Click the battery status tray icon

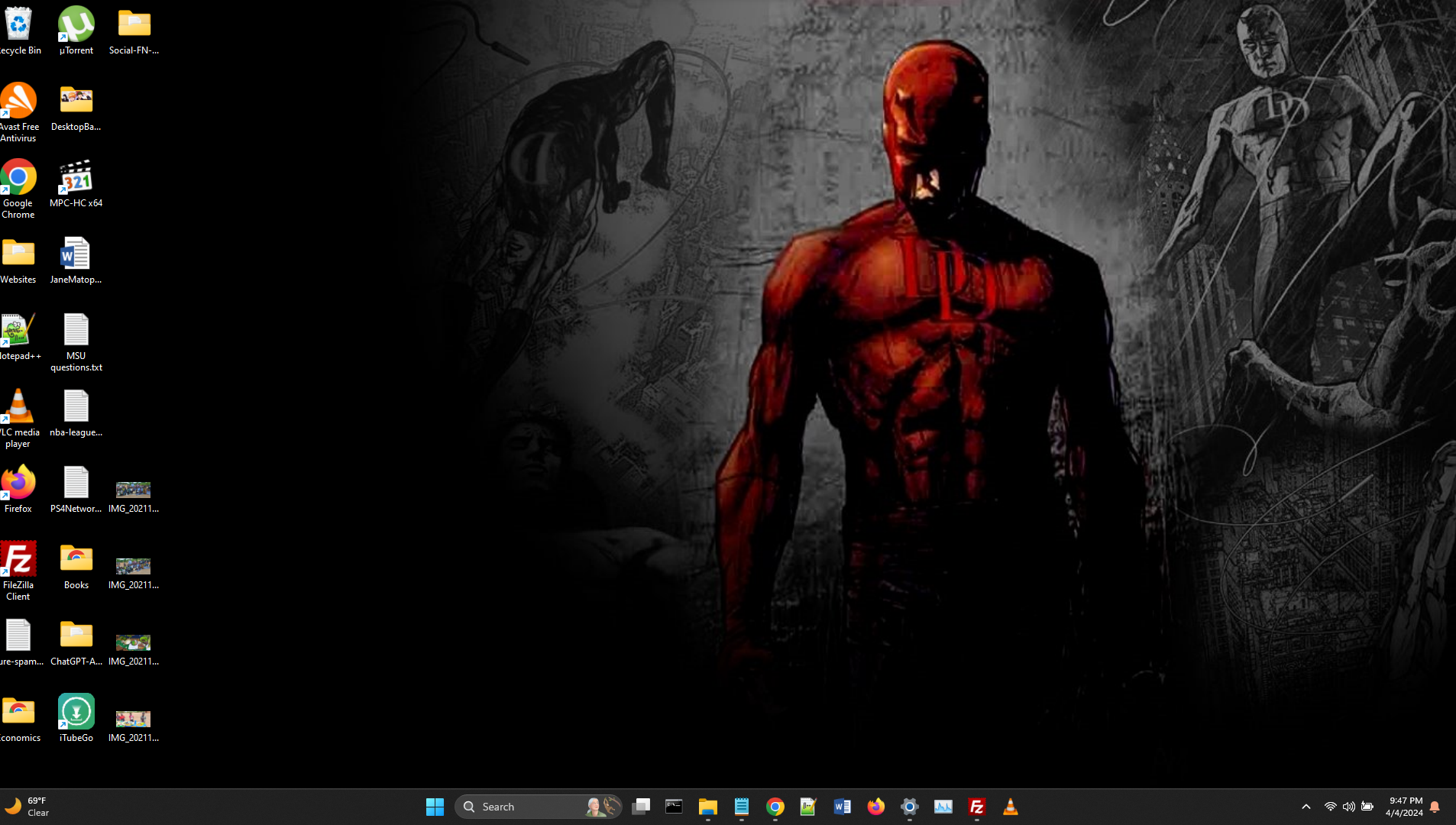pyautogui.click(x=1367, y=807)
